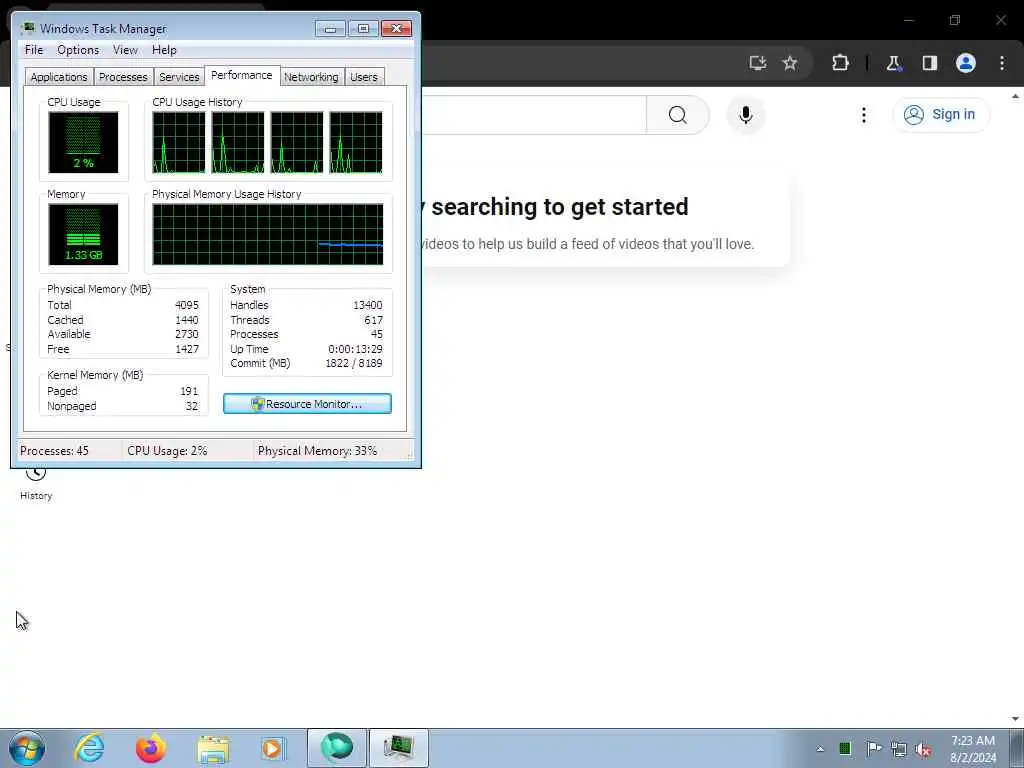The image size is (1024, 768).
Task: Click the Up Time value 0:00:13:29
Action: 355,349
